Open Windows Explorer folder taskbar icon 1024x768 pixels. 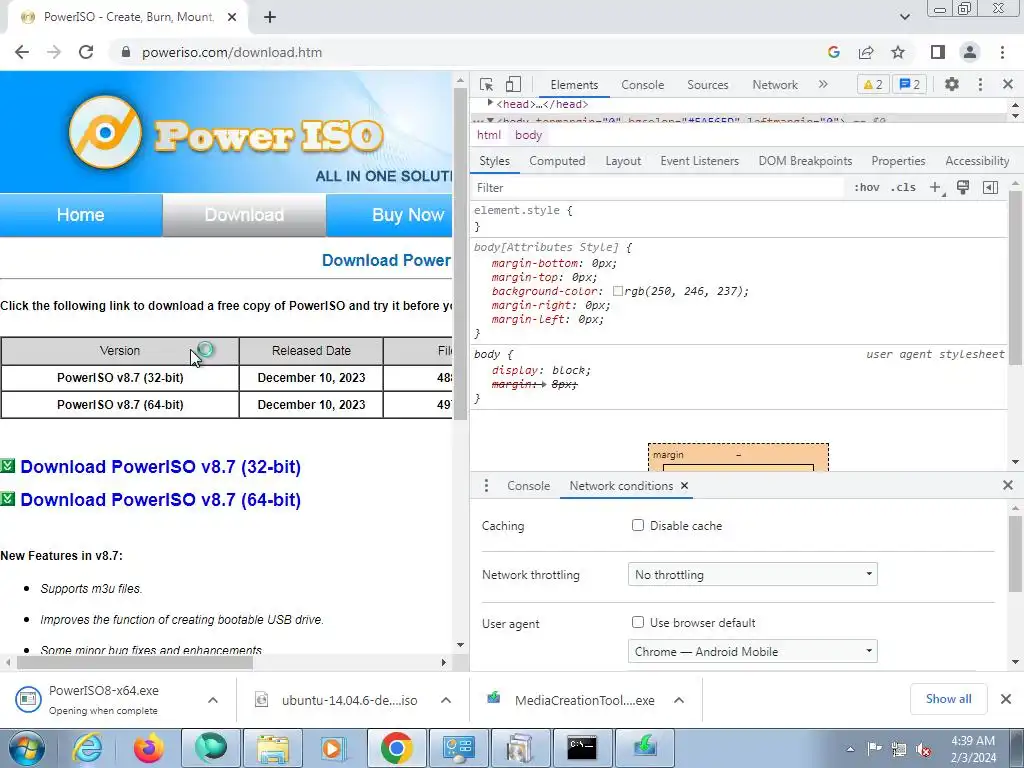[273, 748]
